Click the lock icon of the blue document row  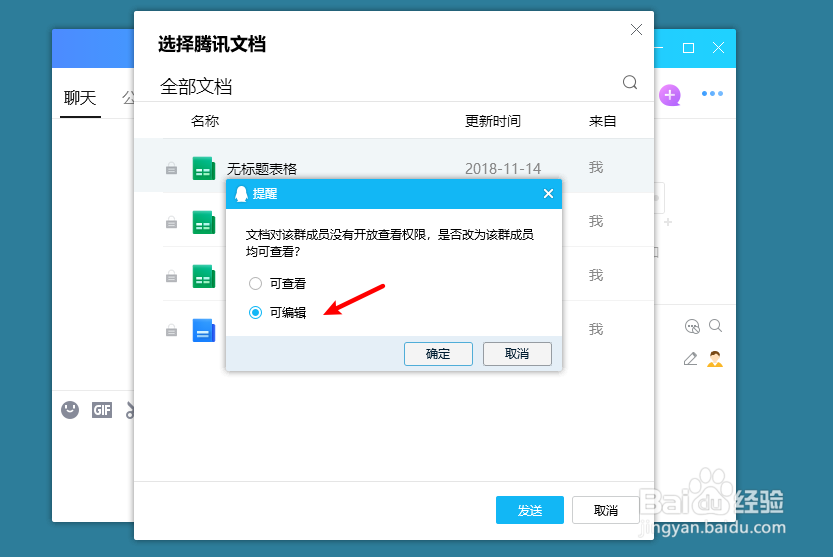[x=171, y=331]
